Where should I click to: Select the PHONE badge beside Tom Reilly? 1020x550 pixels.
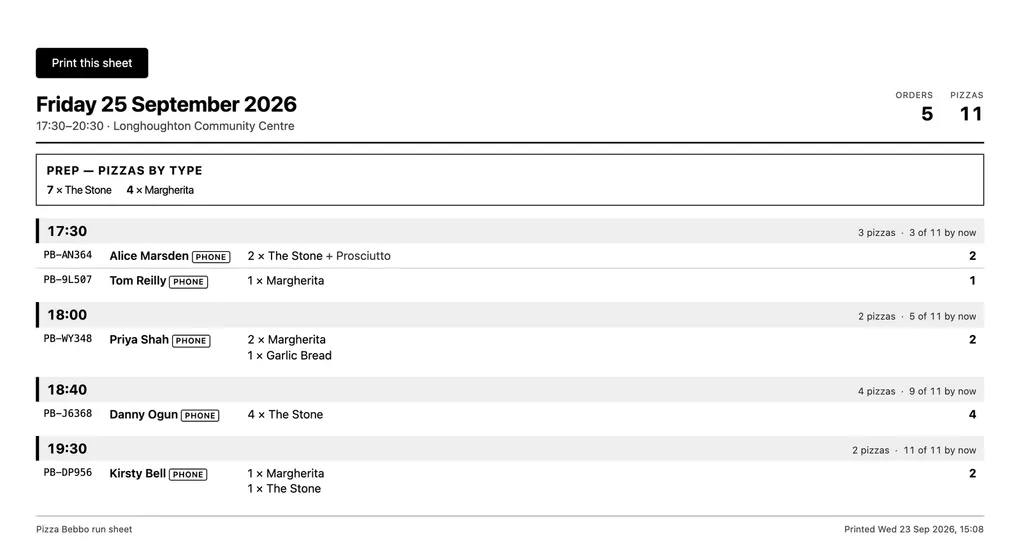pos(189,282)
